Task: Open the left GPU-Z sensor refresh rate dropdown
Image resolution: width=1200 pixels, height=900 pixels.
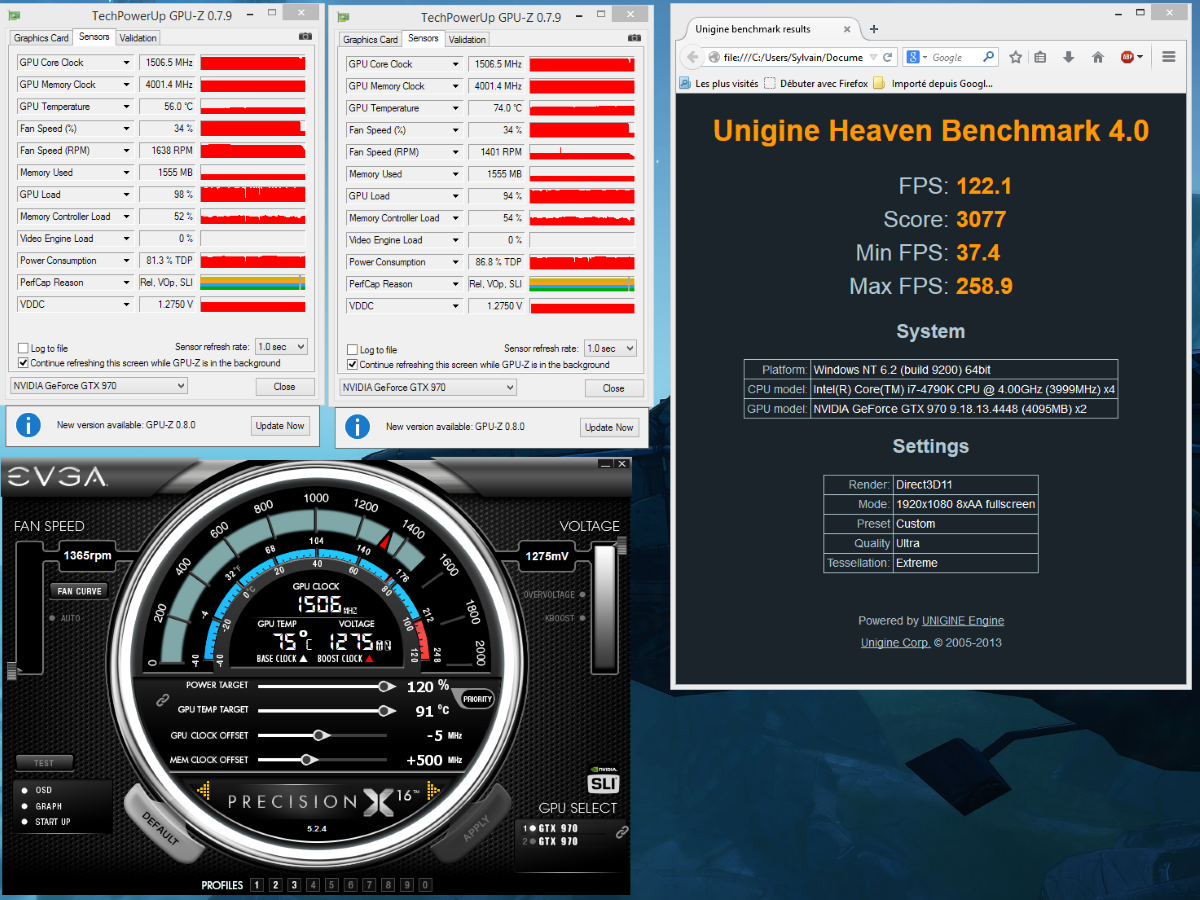Action: [x=281, y=346]
